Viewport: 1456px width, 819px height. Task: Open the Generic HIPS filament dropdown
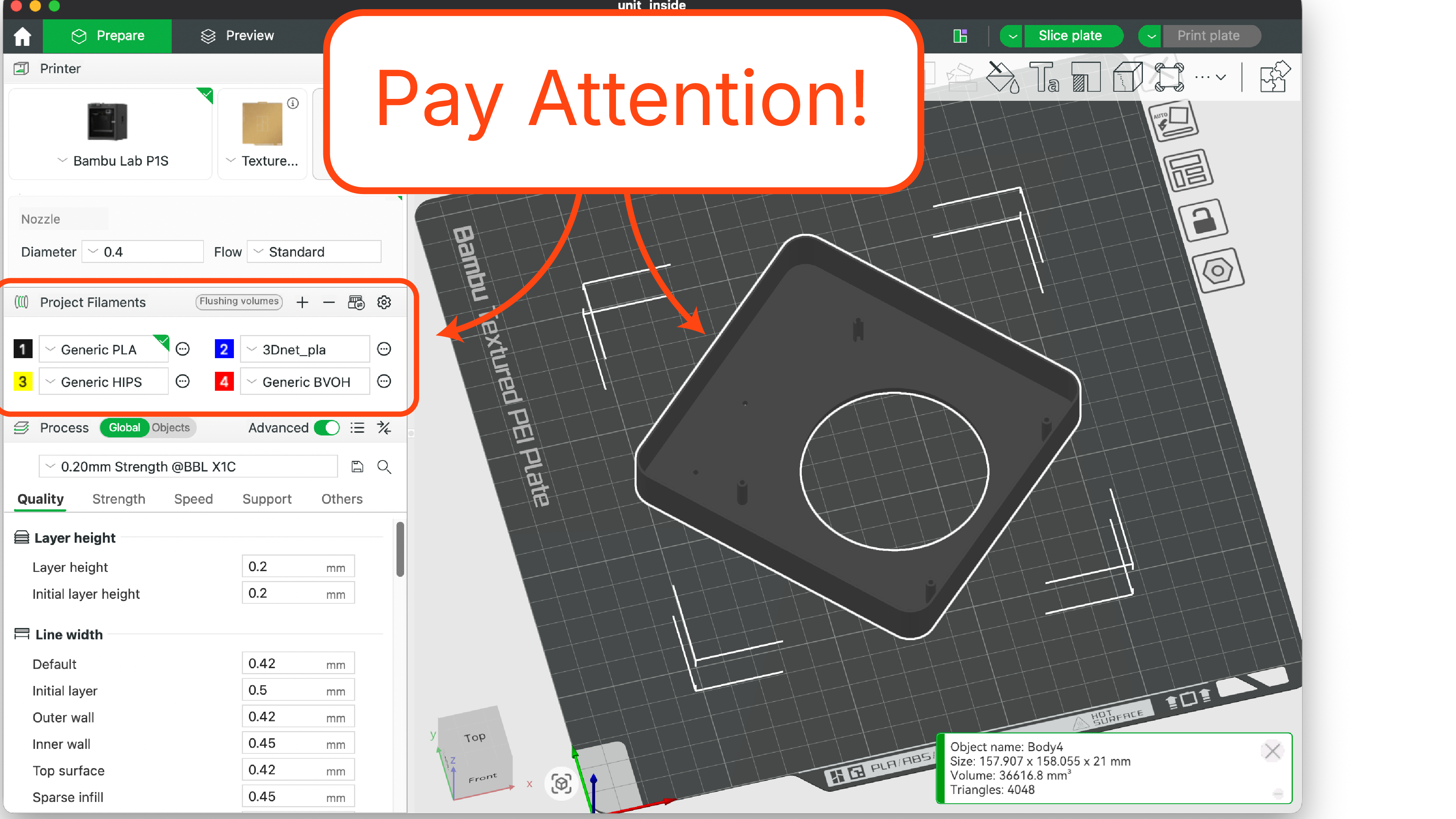click(x=50, y=382)
